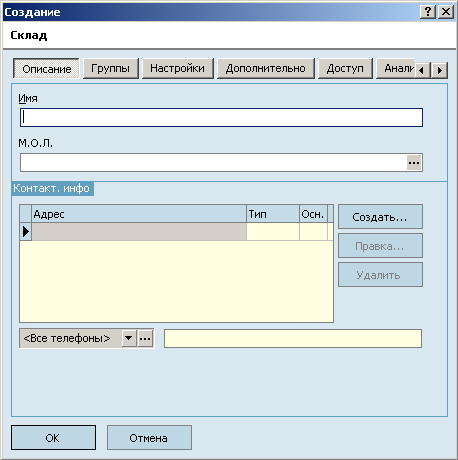Click the ellipsis button beside Все телефоны
The height and width of the screenshot is (460, 458).
click(145, 339)
